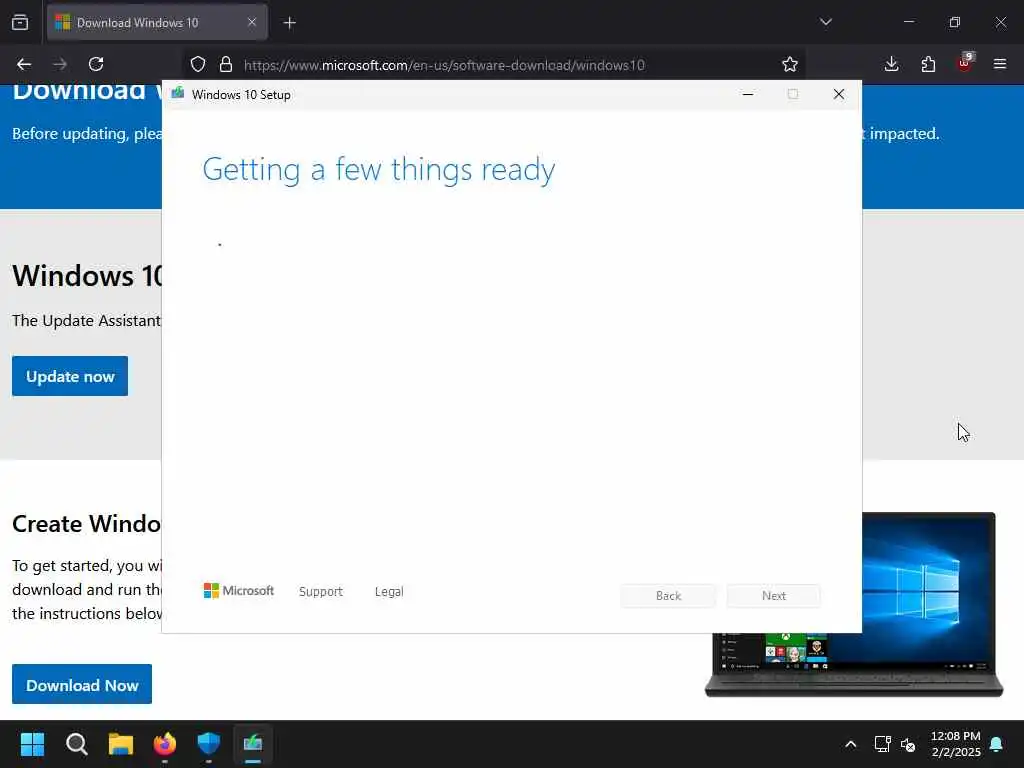The height and width of the screenshot is (768, 1024).
Task: Open the muted volume tray icon
Action: [x=908, y=744]
